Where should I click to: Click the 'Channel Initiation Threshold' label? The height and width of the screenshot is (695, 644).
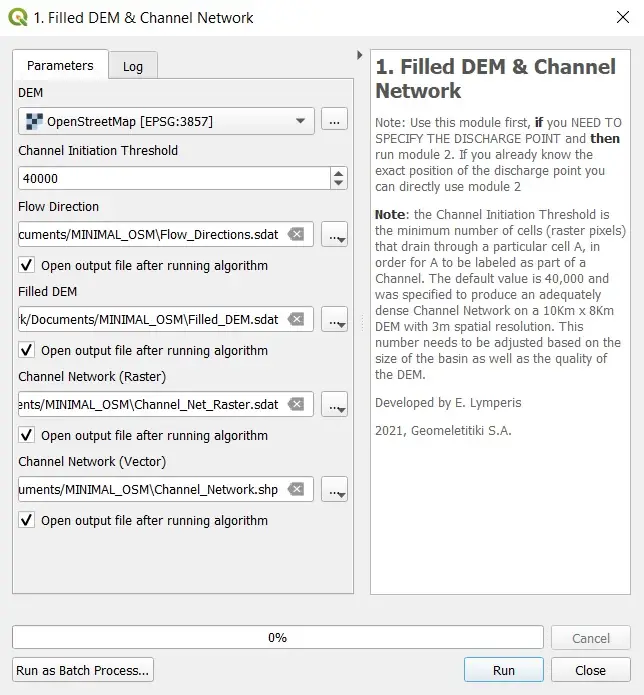tap(98, 150)
